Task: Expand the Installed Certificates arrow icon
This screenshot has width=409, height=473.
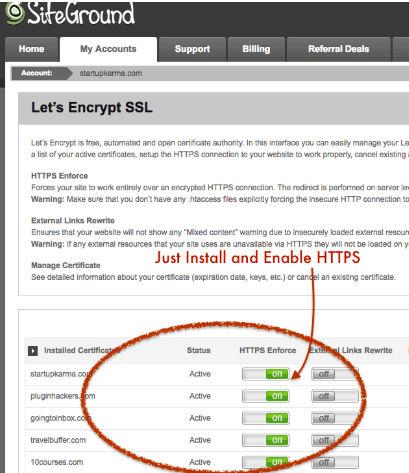Action: [33, 351]
